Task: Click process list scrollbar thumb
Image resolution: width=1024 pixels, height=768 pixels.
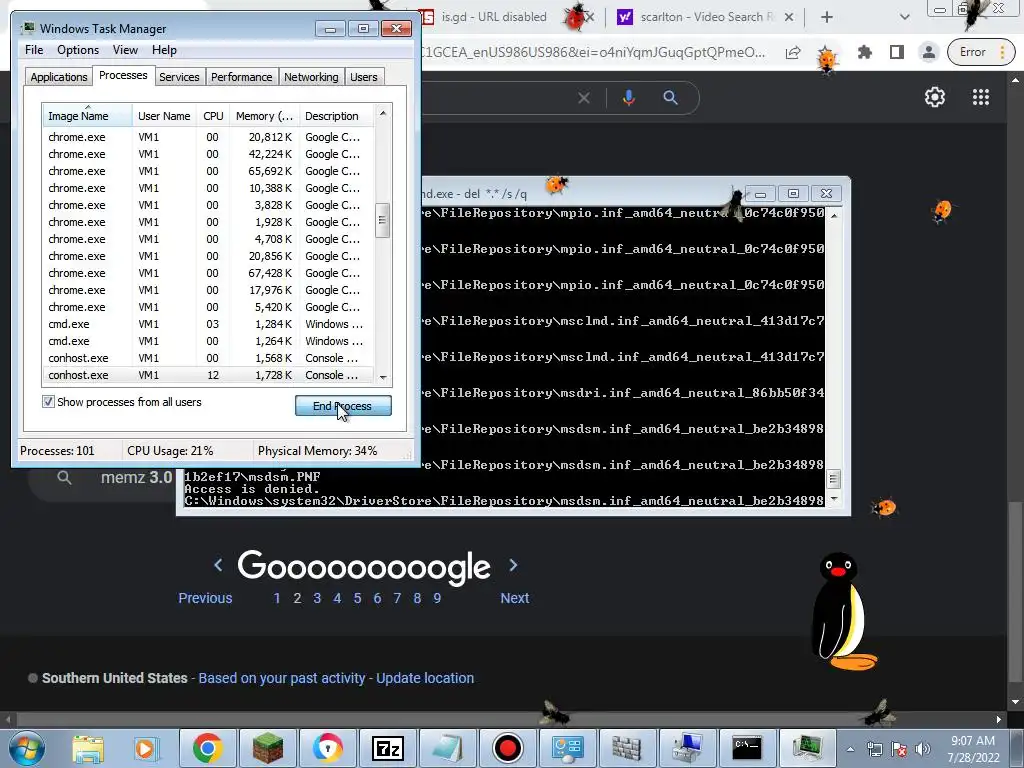Action: pyautogui.click(x=383, y=220)
